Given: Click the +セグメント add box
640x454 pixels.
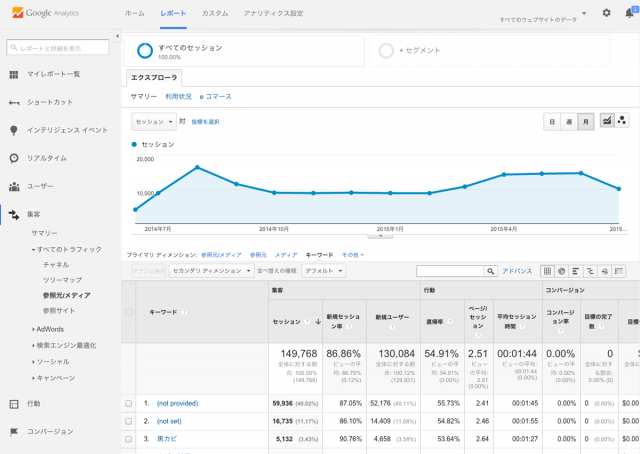Looking at the screenshot, I should (x=490, y=51).
